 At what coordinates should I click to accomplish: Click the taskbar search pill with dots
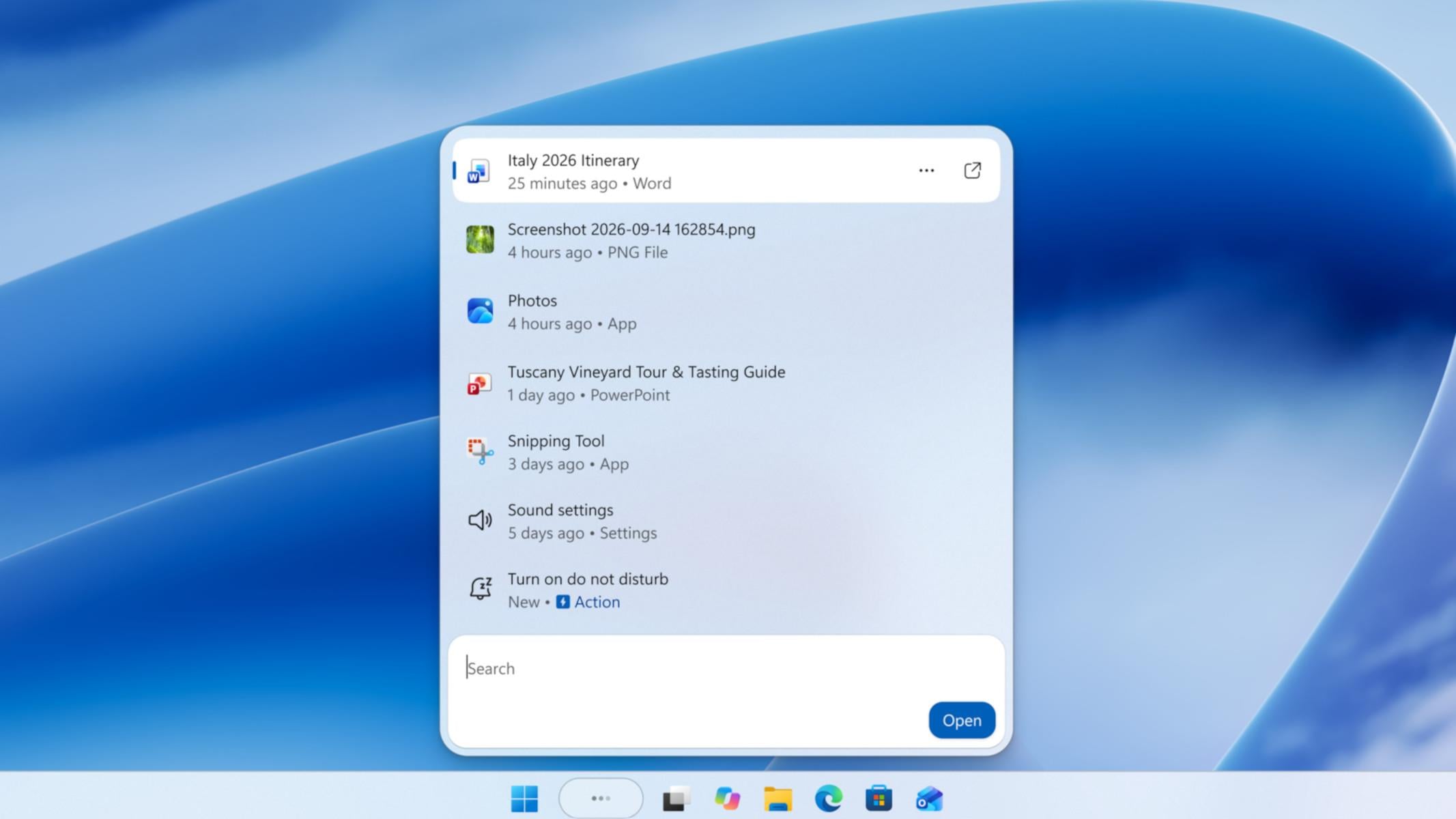tap(601, 798)
